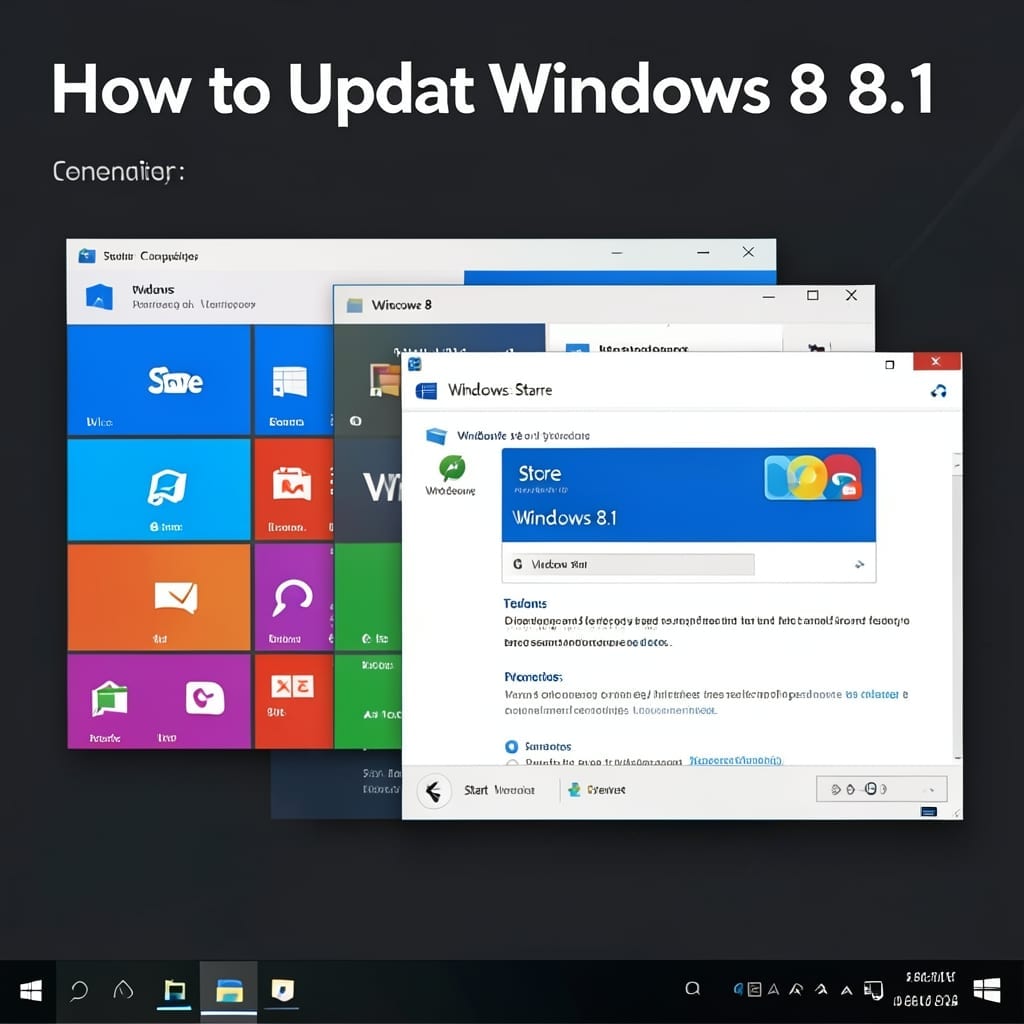1024x1024 pixels.
Task: Open the red photos tile
Action: (x=293, y=490)
